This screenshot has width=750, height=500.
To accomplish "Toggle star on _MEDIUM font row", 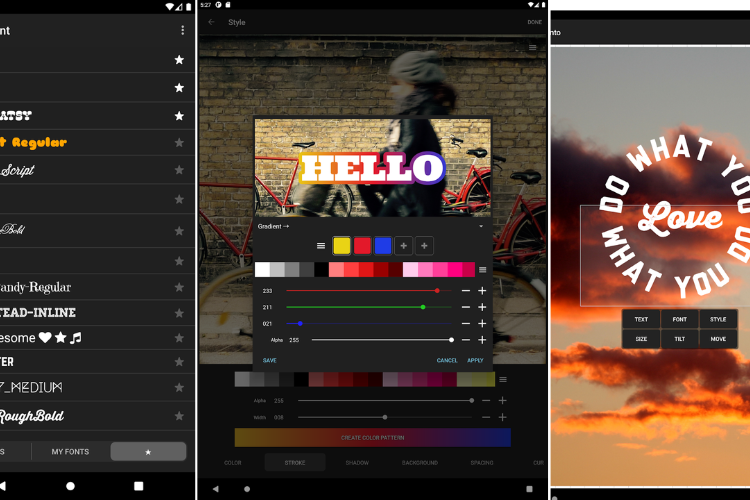I will [x=179, y=387].
